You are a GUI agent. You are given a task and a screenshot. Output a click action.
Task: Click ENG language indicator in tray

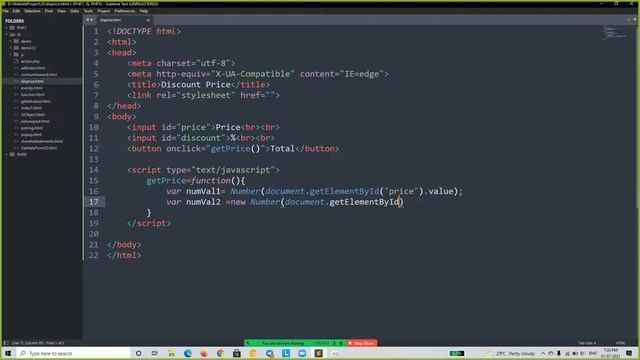click(x=593, y=353)
